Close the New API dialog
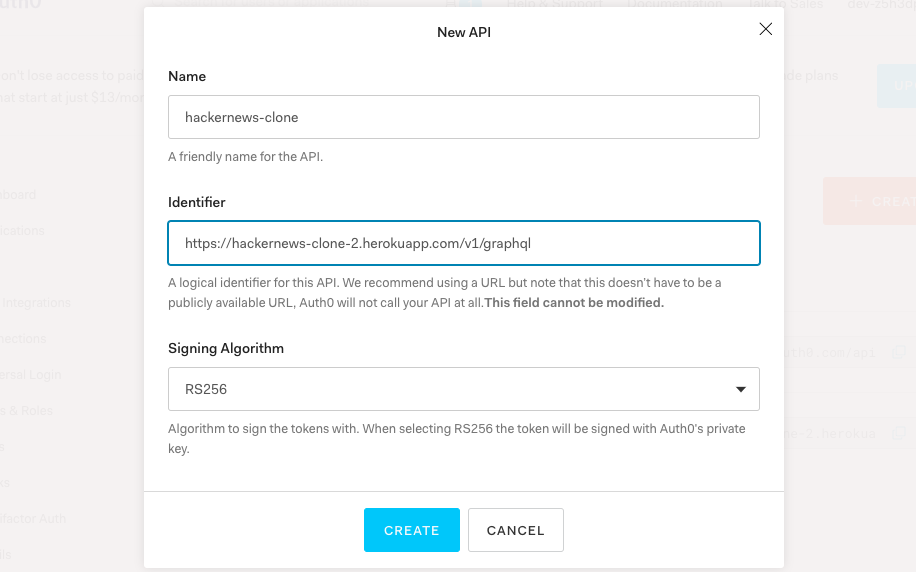Image resolution: width=916 pixels, height=572 pixels. pyautogui.click(x=765, y=29)
